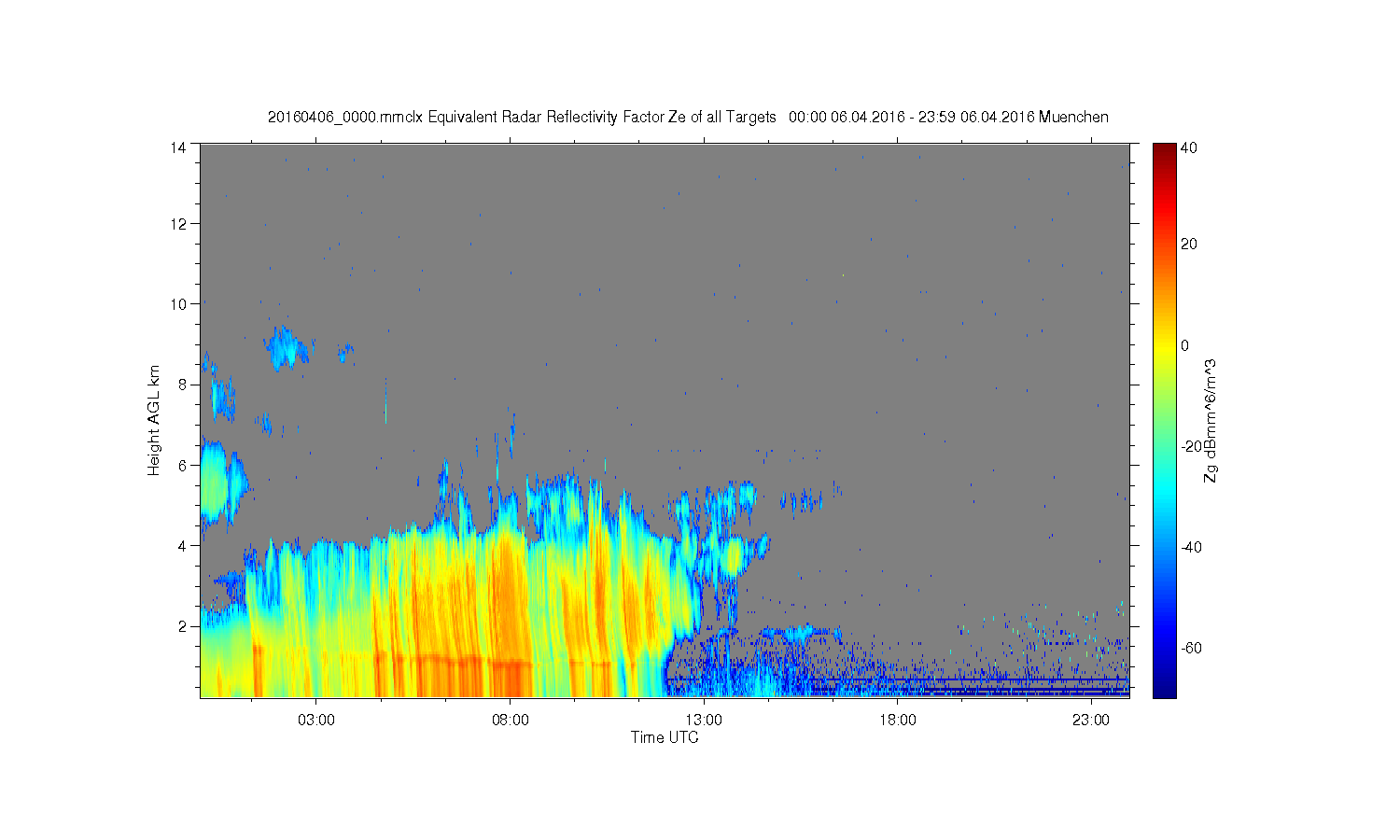Click the 'Zg dBmm^6/m^3' colorbar title

tap(1211, 420)
